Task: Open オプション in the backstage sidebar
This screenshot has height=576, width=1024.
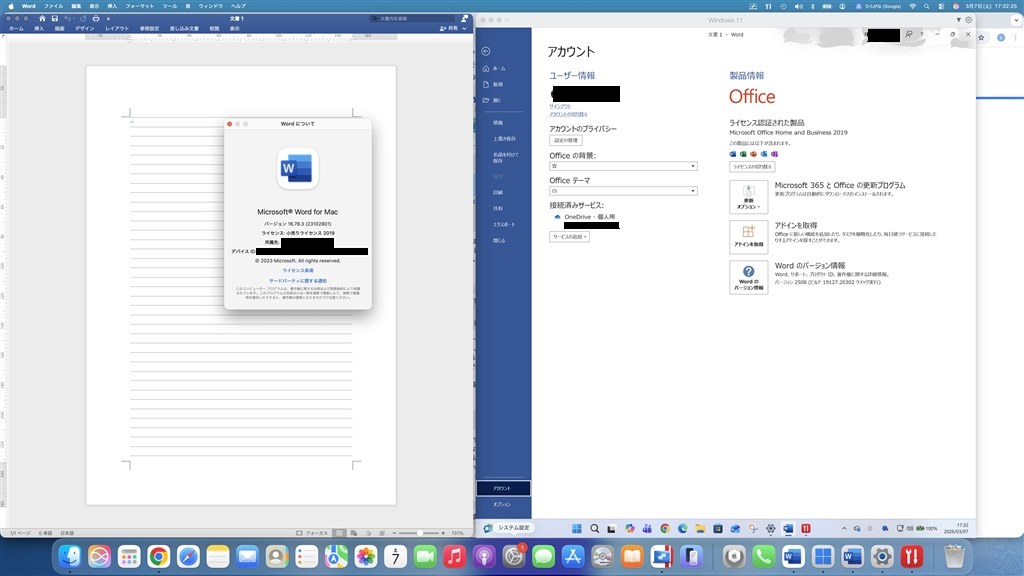Action: coord(503,505)
